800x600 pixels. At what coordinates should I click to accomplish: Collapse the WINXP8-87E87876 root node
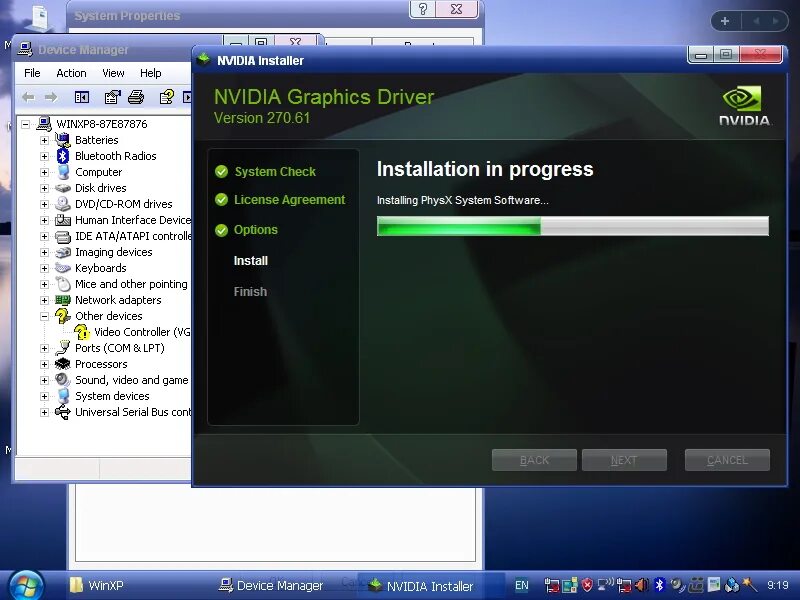pyautogui.click(x=26, y=124)
